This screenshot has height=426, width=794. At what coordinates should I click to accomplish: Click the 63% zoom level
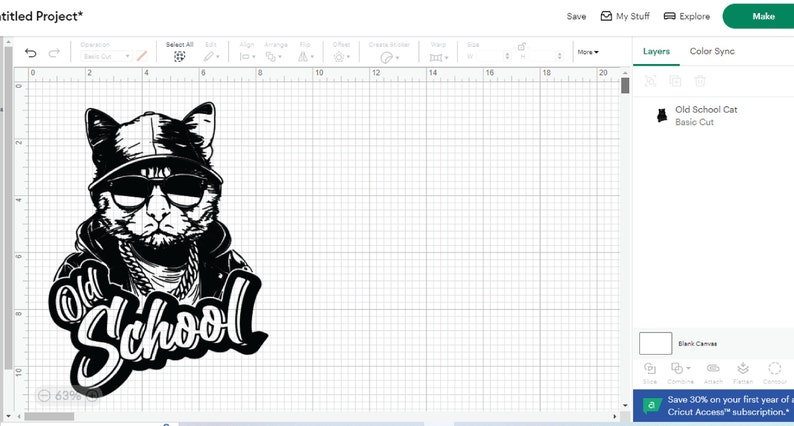point(68,396)
